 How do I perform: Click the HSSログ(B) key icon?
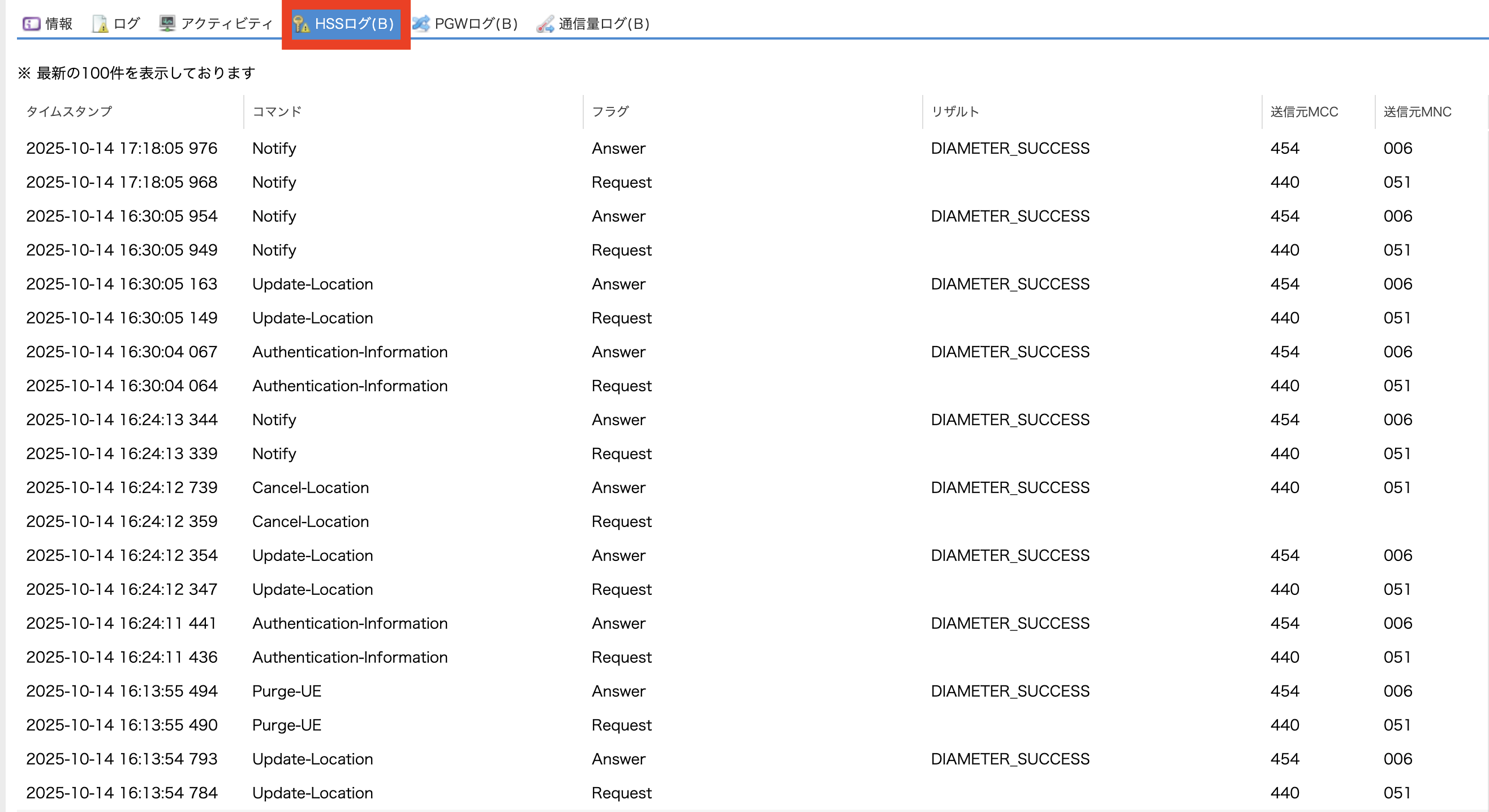click(301, 24)
